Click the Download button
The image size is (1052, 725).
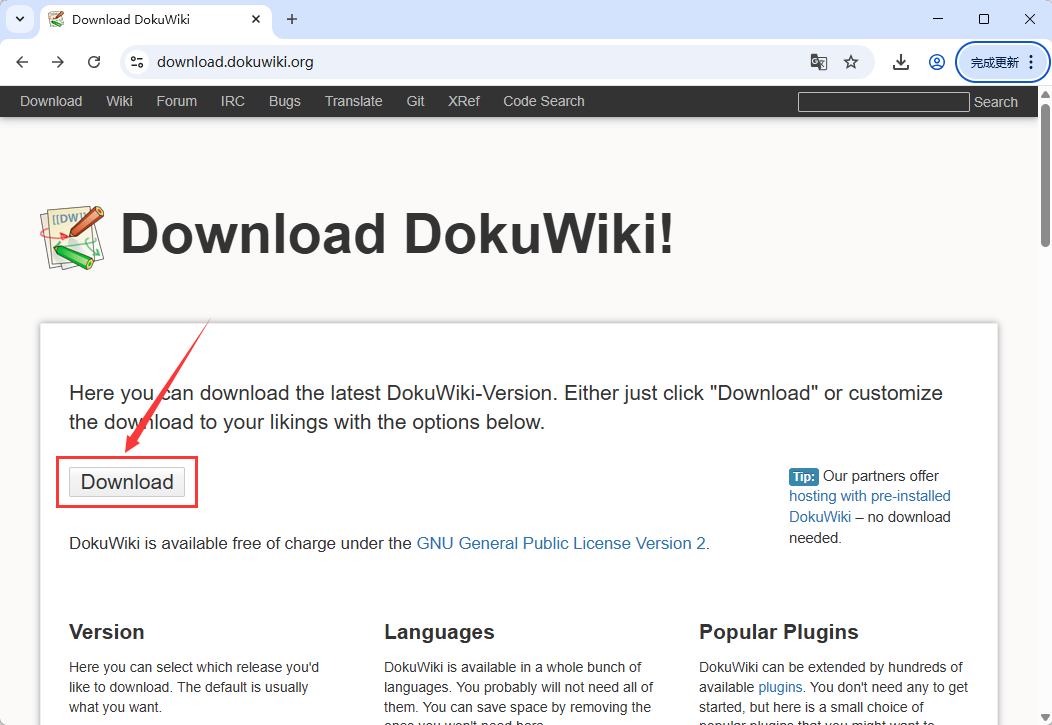126,481
